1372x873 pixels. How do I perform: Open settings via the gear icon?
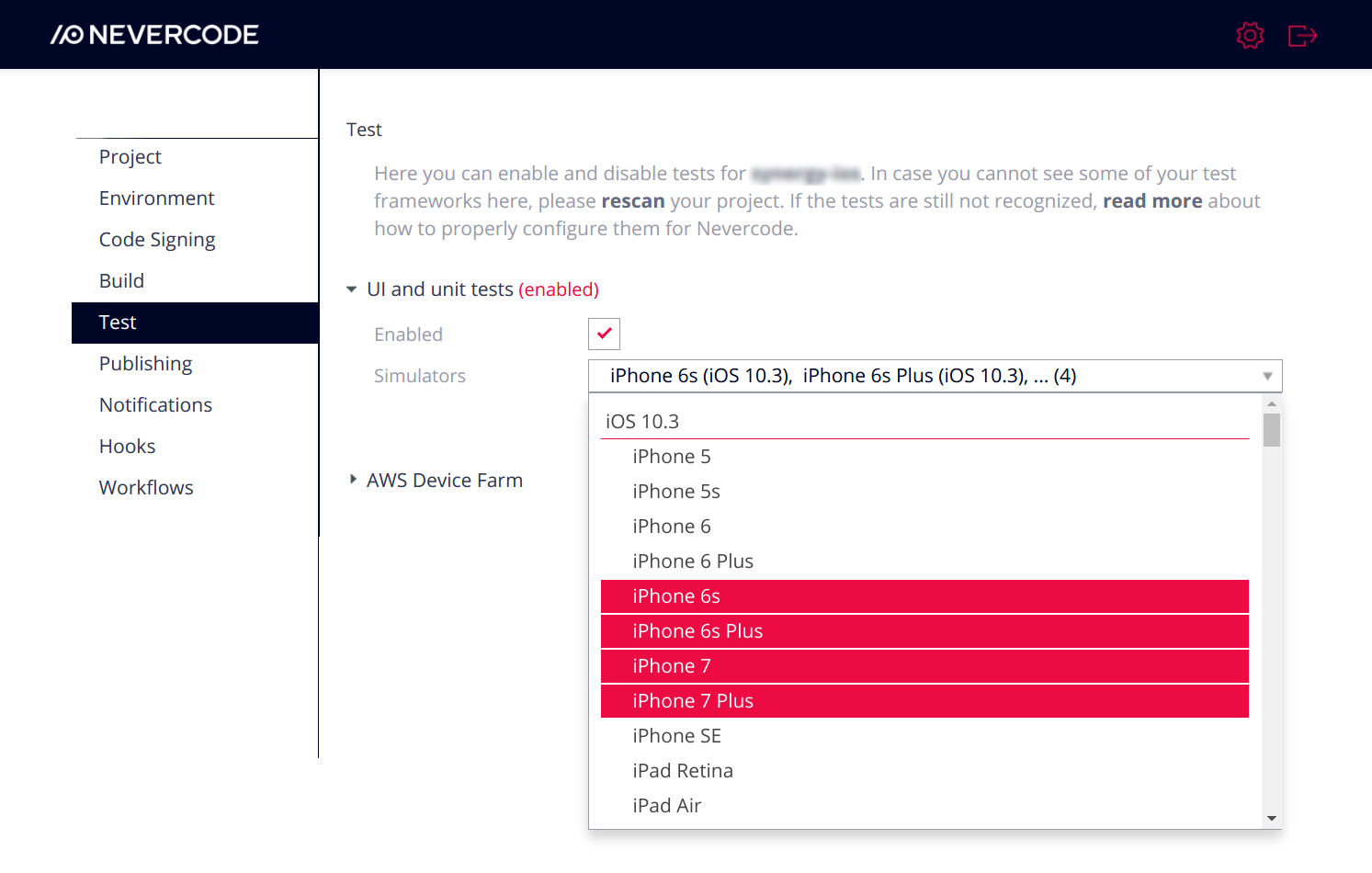tap(1250, 35)
